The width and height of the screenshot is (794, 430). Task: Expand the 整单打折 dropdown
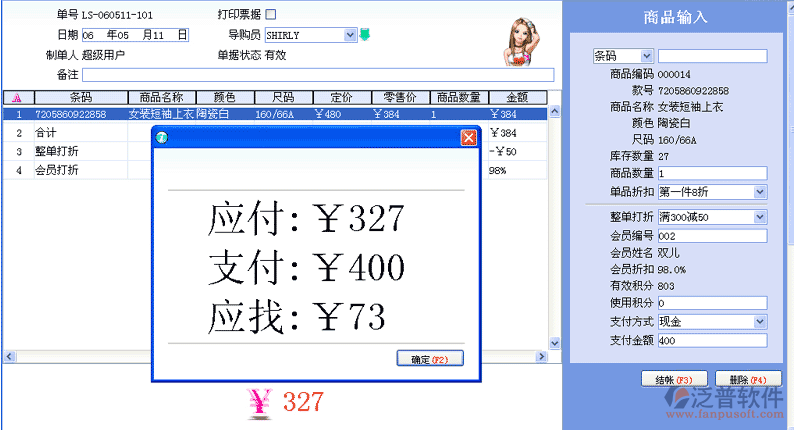point(760,217)
